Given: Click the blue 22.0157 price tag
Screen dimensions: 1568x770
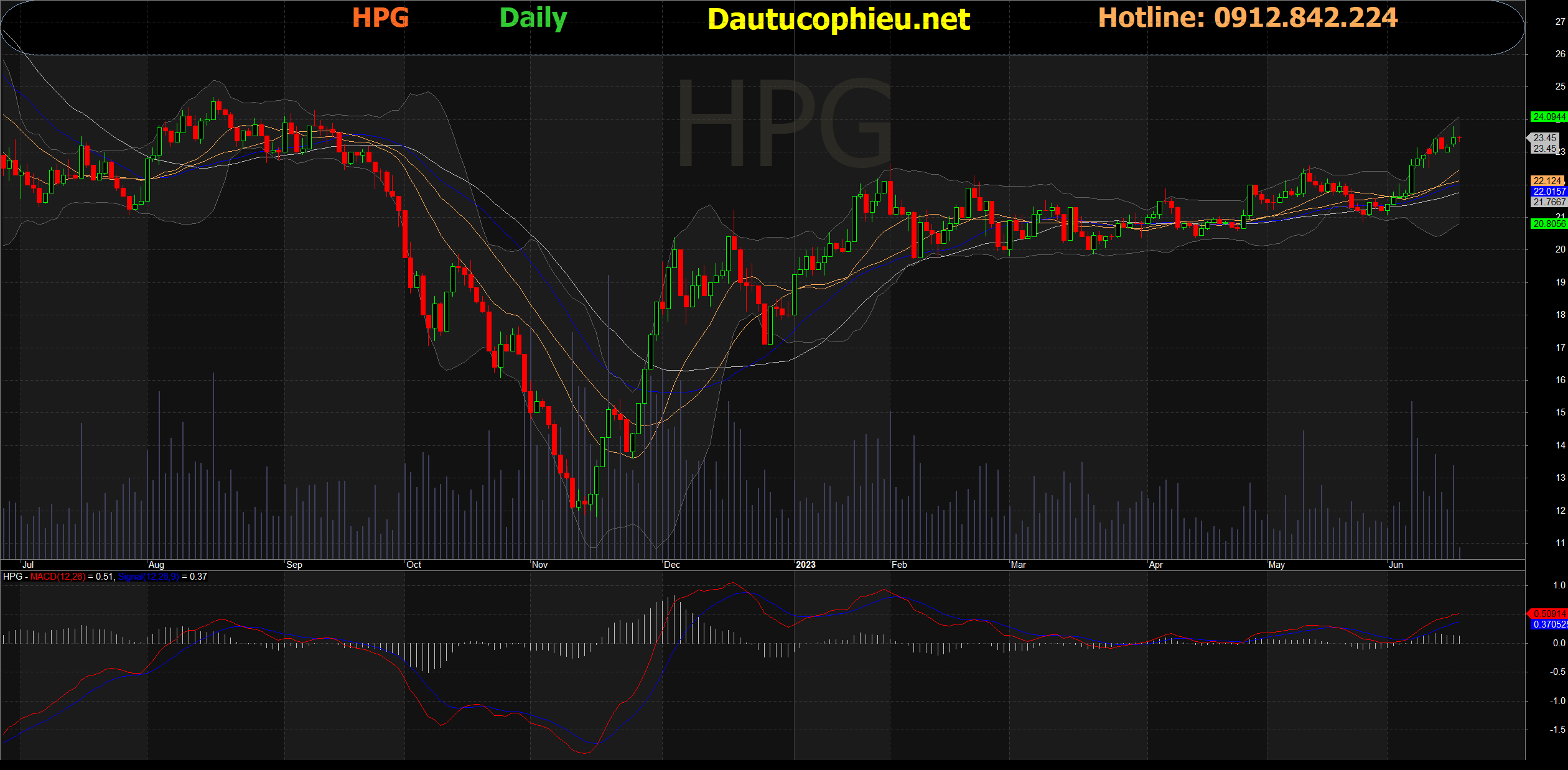Looking at the screenshot, I should click(1549, 192).
